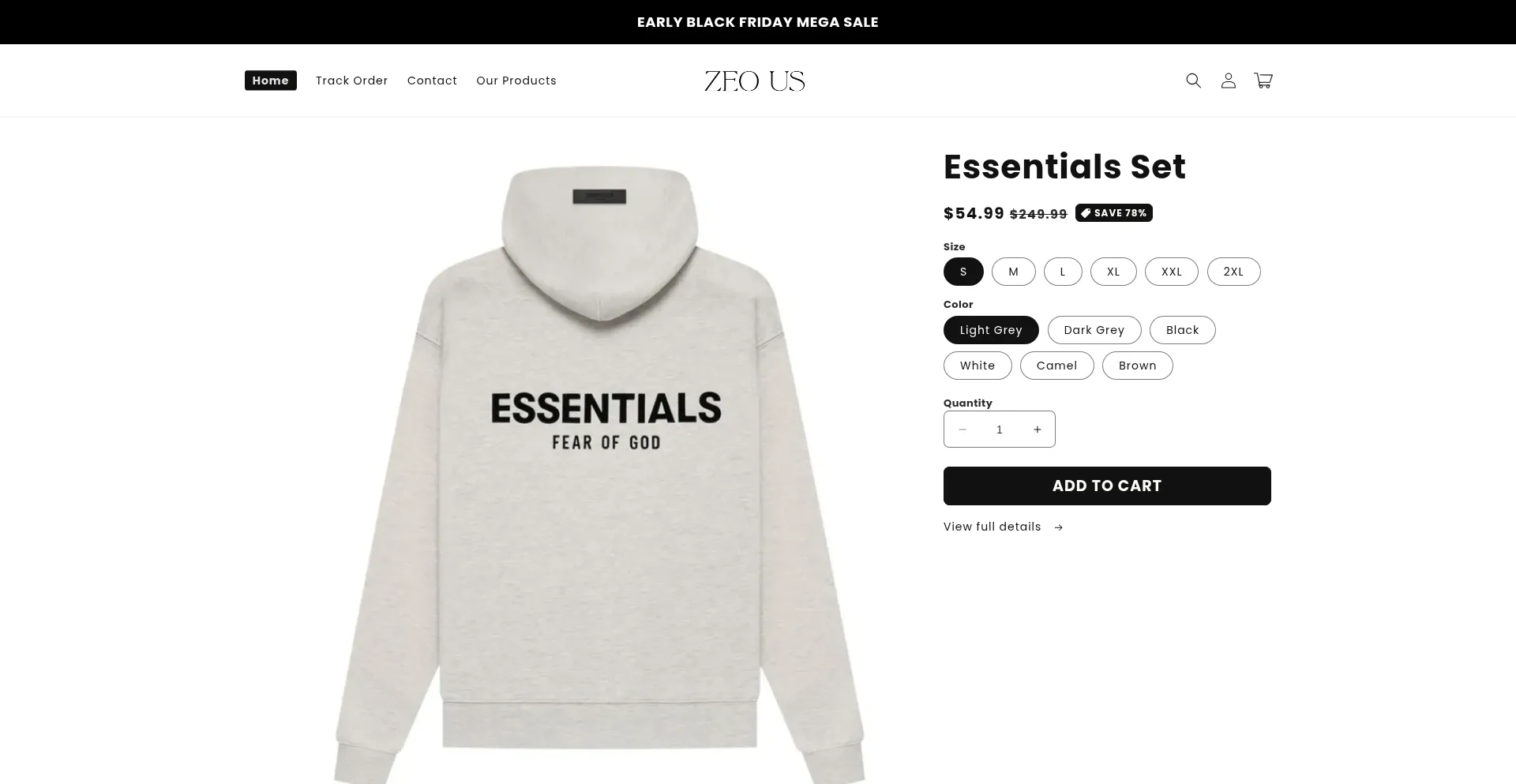Select size XL
This screenshot has height=784, width=1516.
click(x=1113, y=271)
